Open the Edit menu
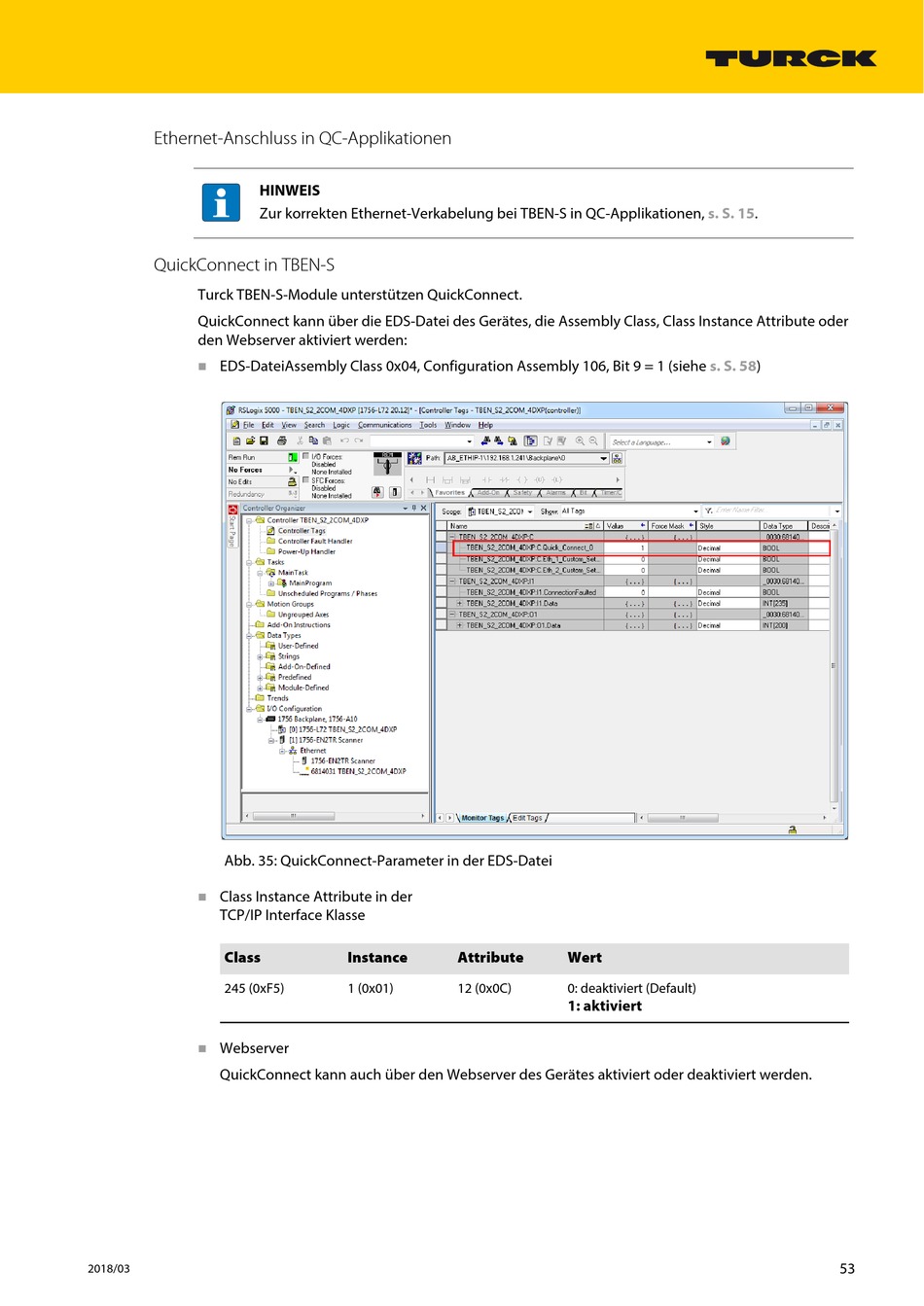The width and height of the screenshot is (924, 1306). point(267,425)
